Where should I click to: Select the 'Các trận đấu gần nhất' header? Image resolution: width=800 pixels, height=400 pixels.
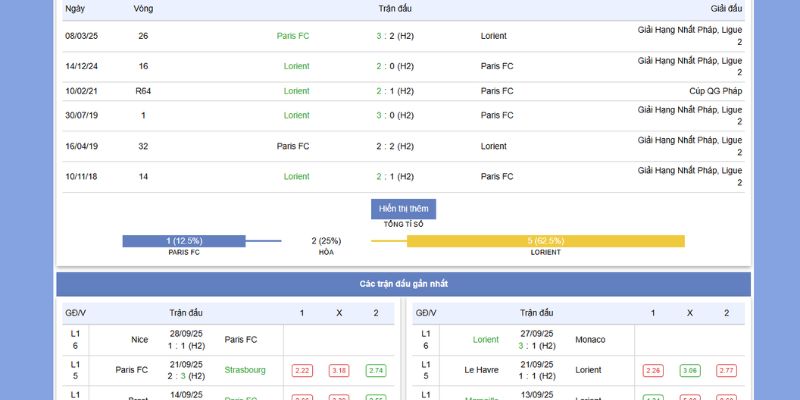click(x=404, y=284)
